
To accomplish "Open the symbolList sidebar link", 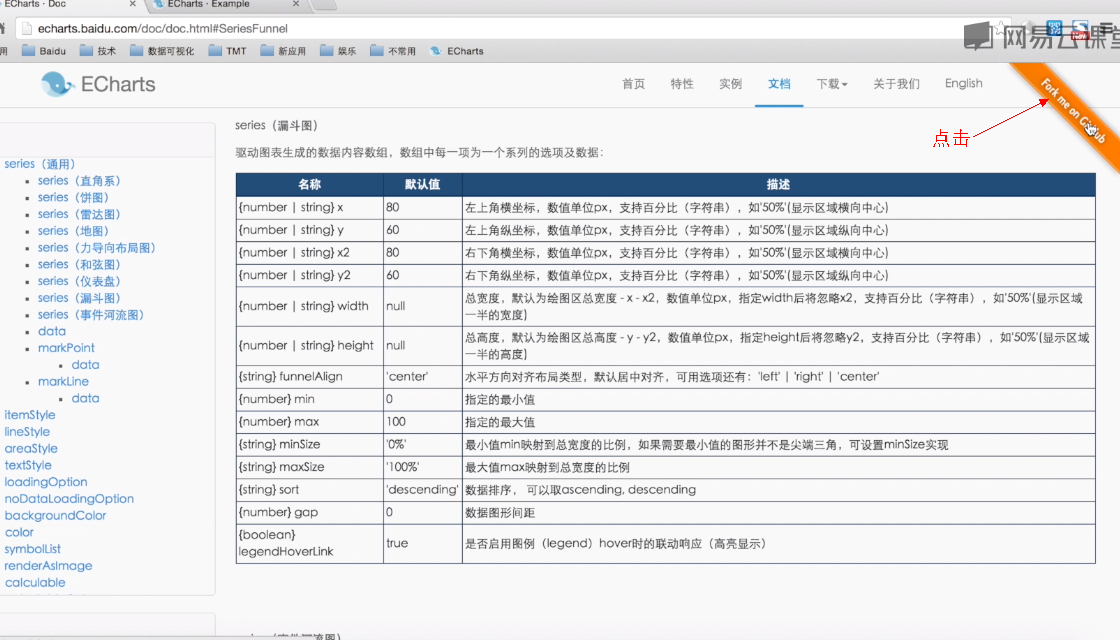I will point(32,549).
